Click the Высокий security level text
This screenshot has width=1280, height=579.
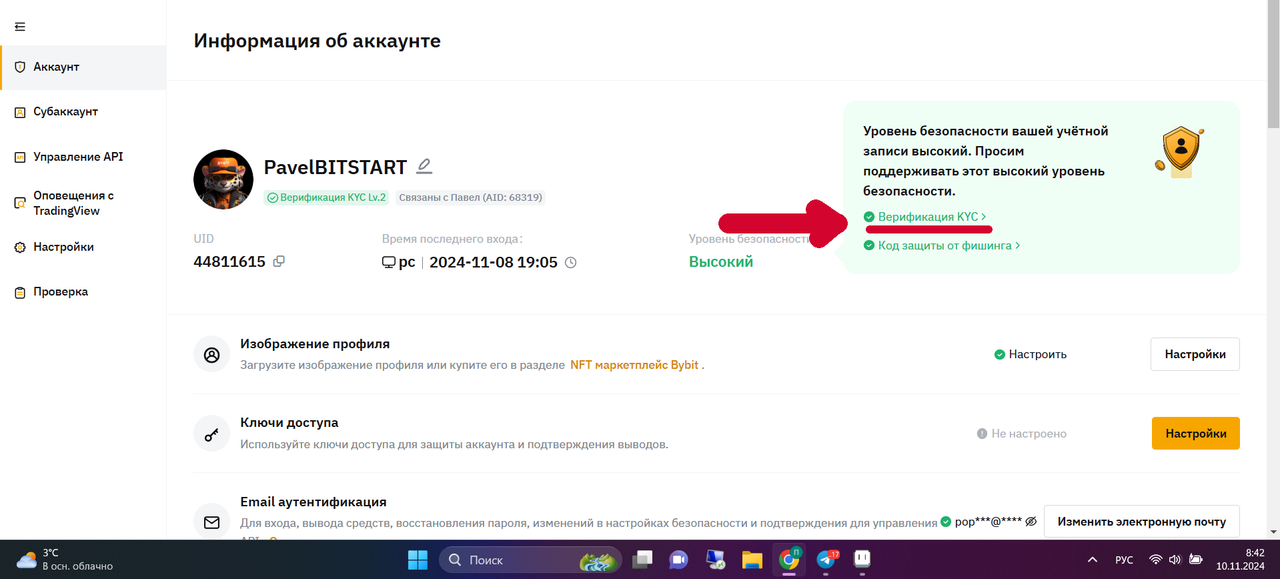tap(721, 262)
